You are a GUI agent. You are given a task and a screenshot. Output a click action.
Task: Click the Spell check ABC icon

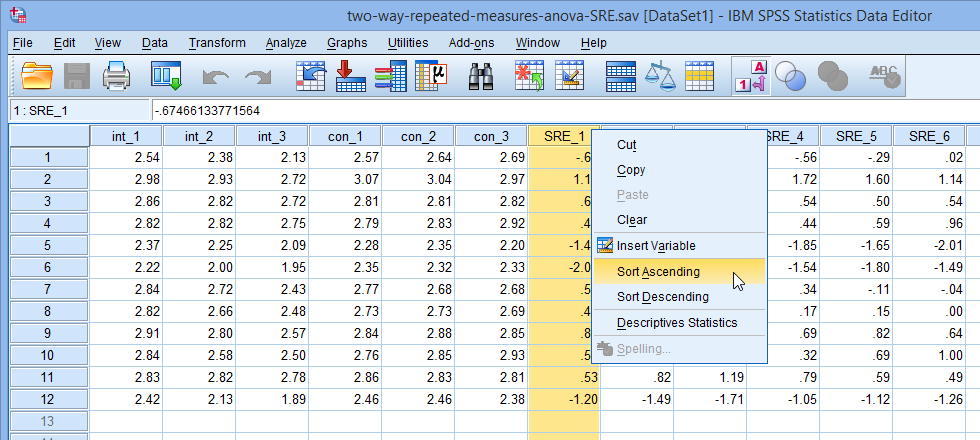886,76
